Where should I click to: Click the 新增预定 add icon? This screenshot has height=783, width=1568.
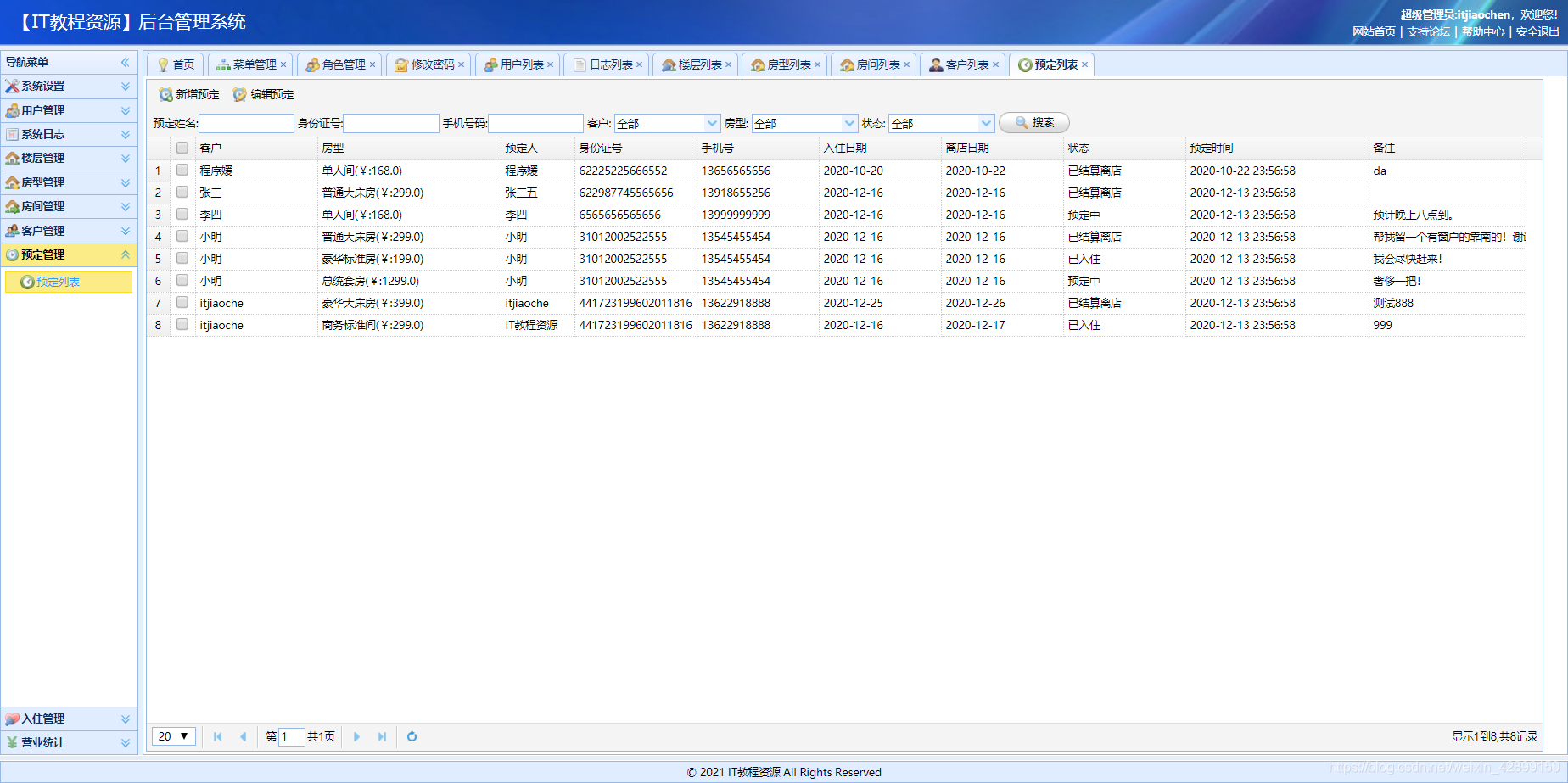166,94
